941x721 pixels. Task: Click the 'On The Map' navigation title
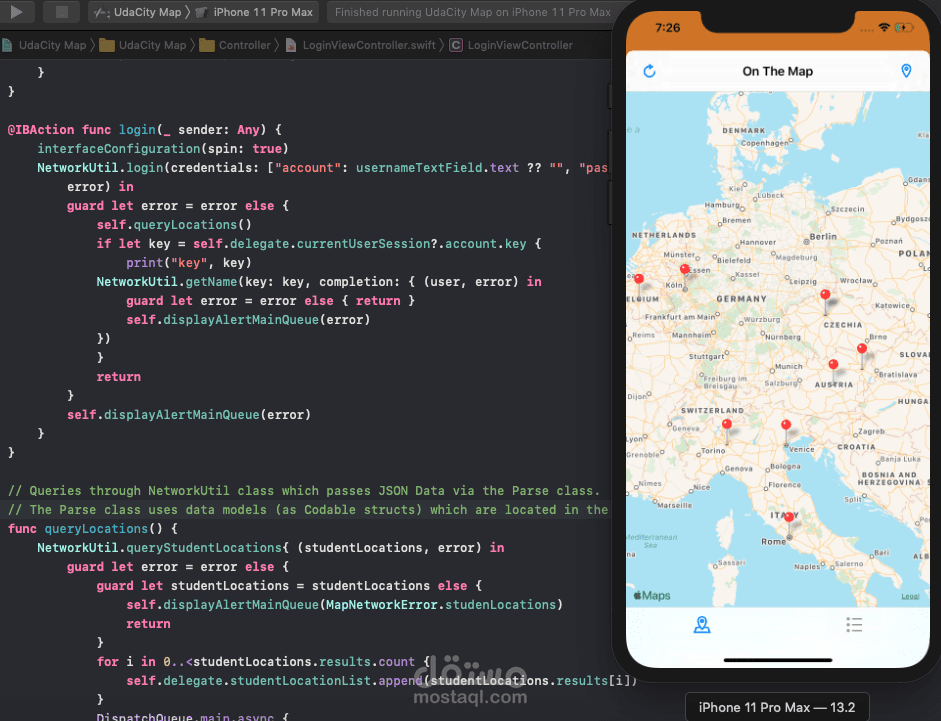coord(777,71)
